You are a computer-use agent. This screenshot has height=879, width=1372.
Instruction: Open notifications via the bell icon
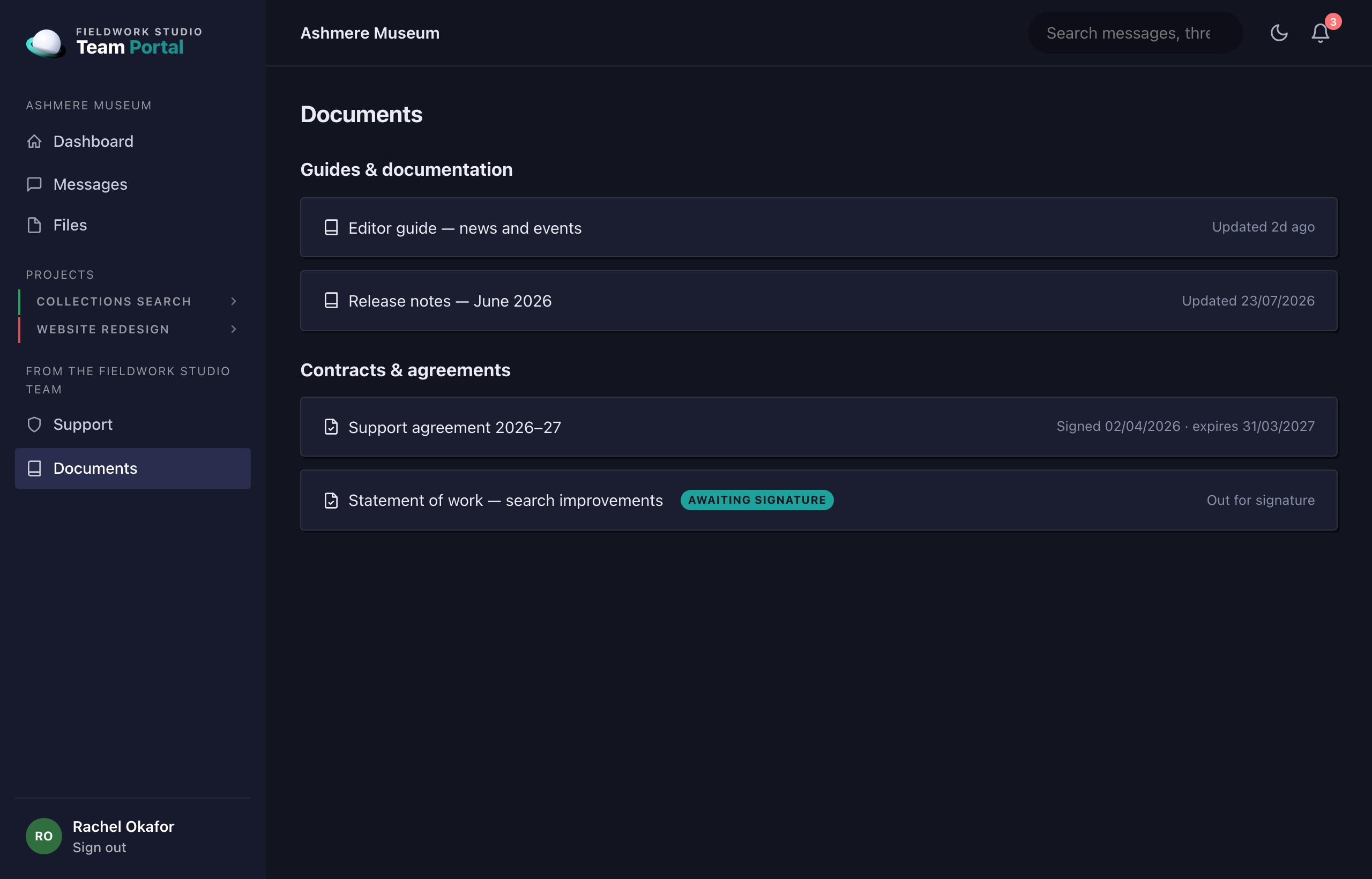pyautogui.click(x=1320, y=33)
